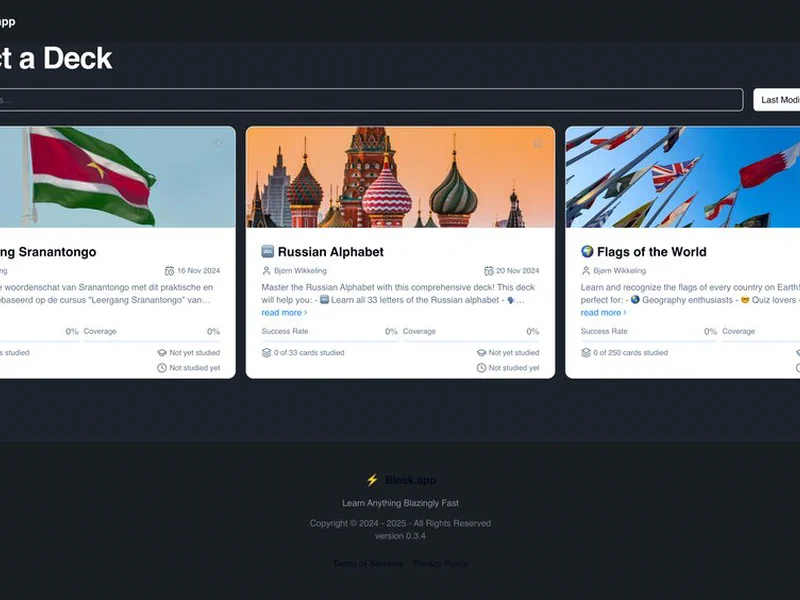This screenshot has width=800, height=600.
Task: Open the Privacy Policy page
Action: pyautogui.click(x=440, y=563)
